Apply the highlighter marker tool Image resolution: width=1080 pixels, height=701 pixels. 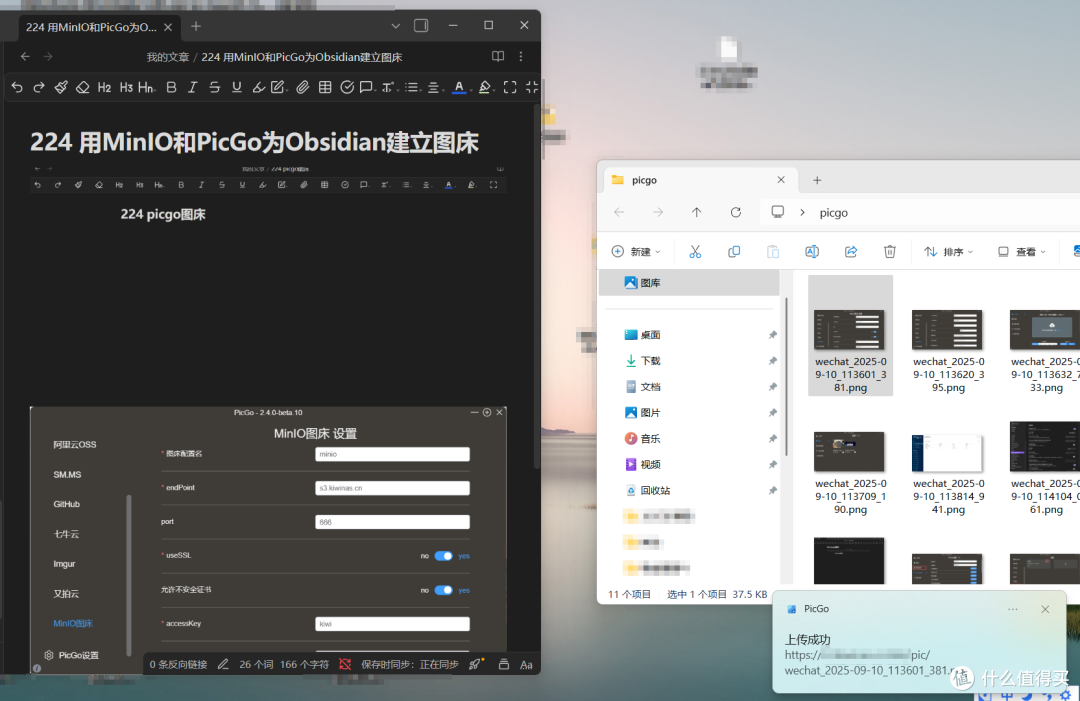pos(258,87)
